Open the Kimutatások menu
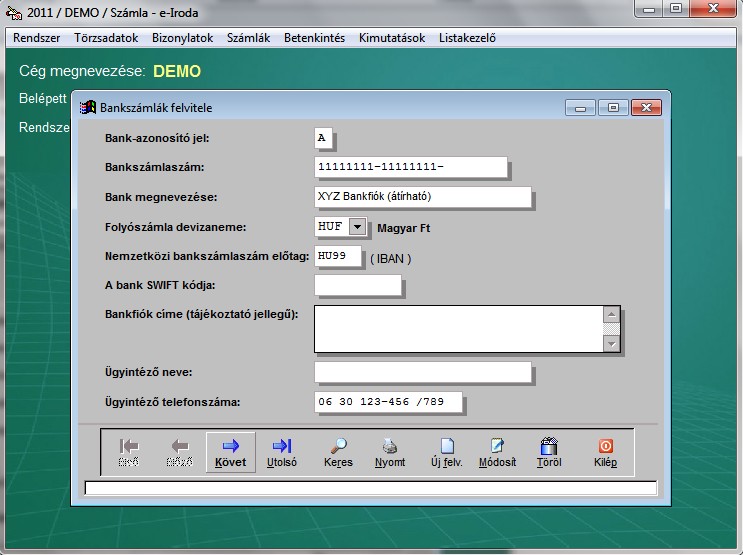The width and height of the screenshot is (743, 555). click(392, 38)
